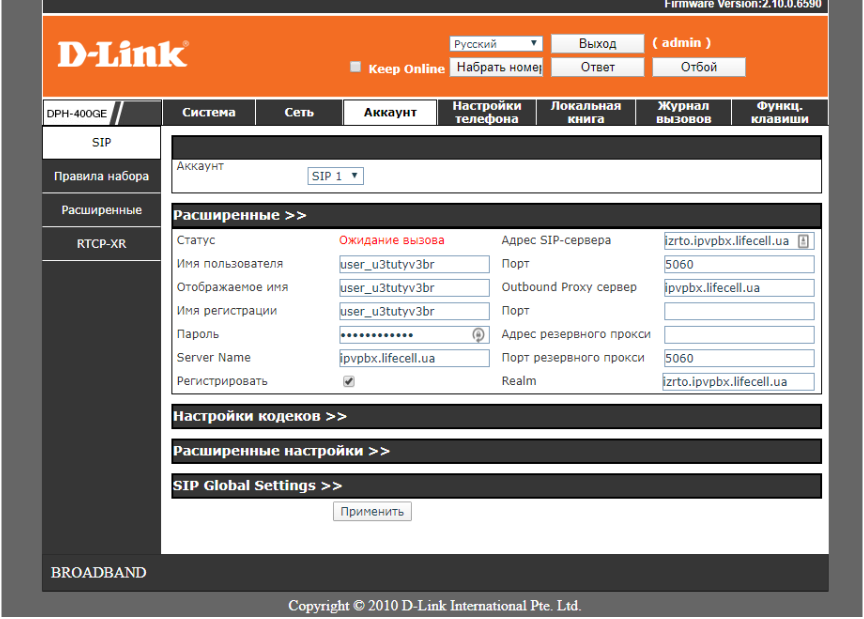Expand the Расширенные настройки section
Image resolution: width=864 pixels, height=619 pixels.
(x=496, y=451)
